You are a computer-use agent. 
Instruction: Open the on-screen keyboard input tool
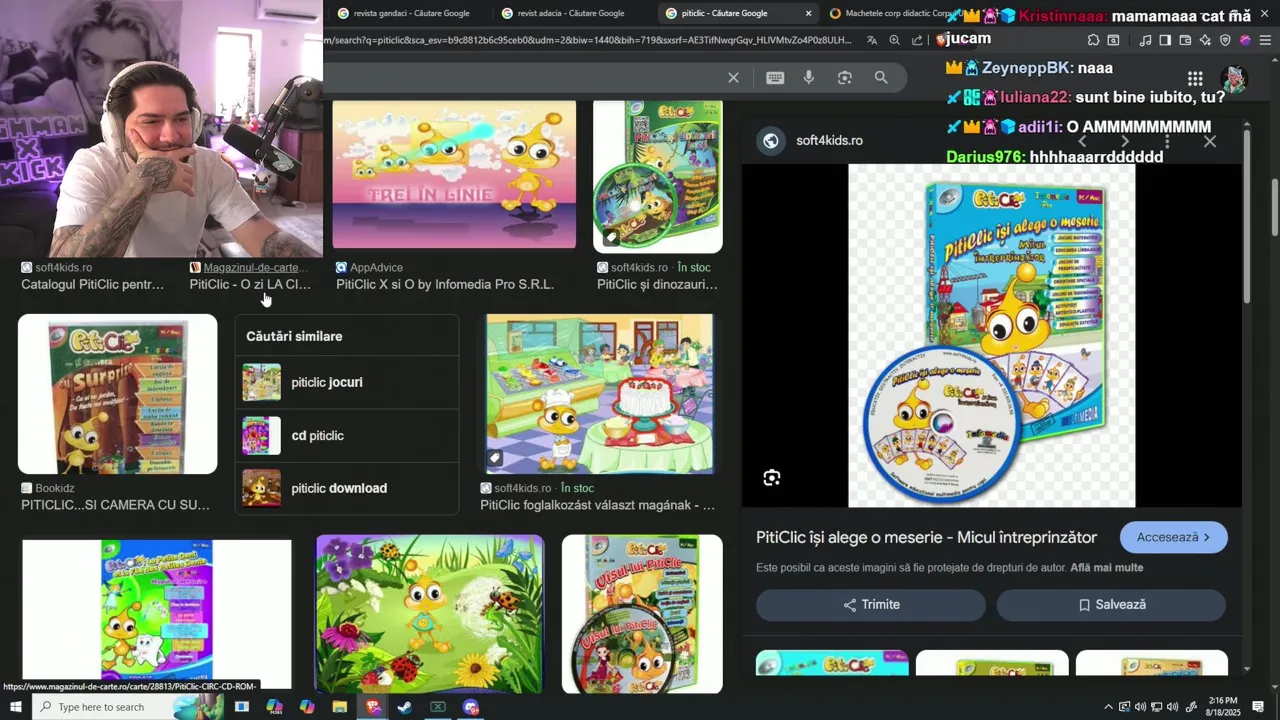[x=775, y=77]
